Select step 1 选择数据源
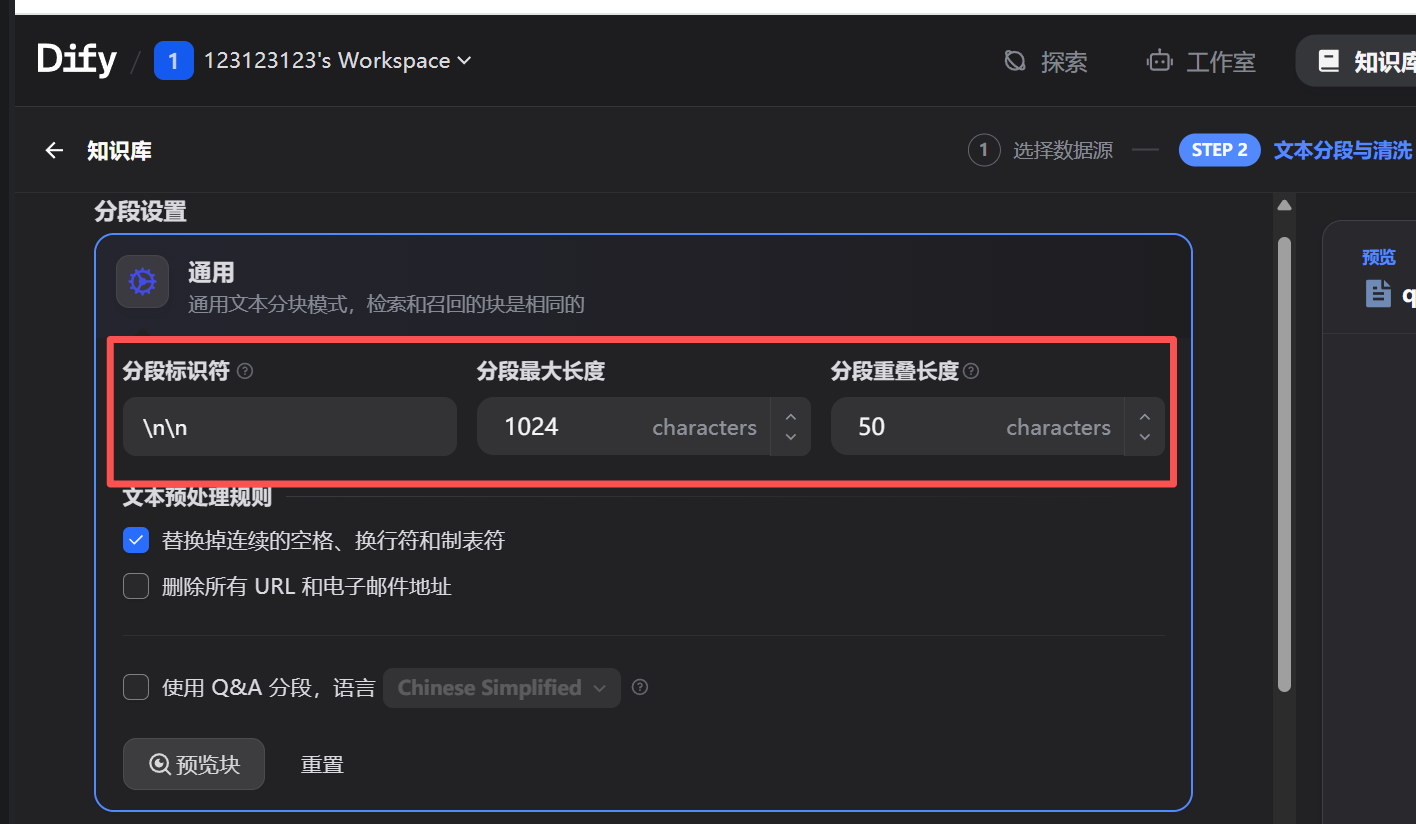This screenshot has width=1416, height=824. [x=1040, y=149]
